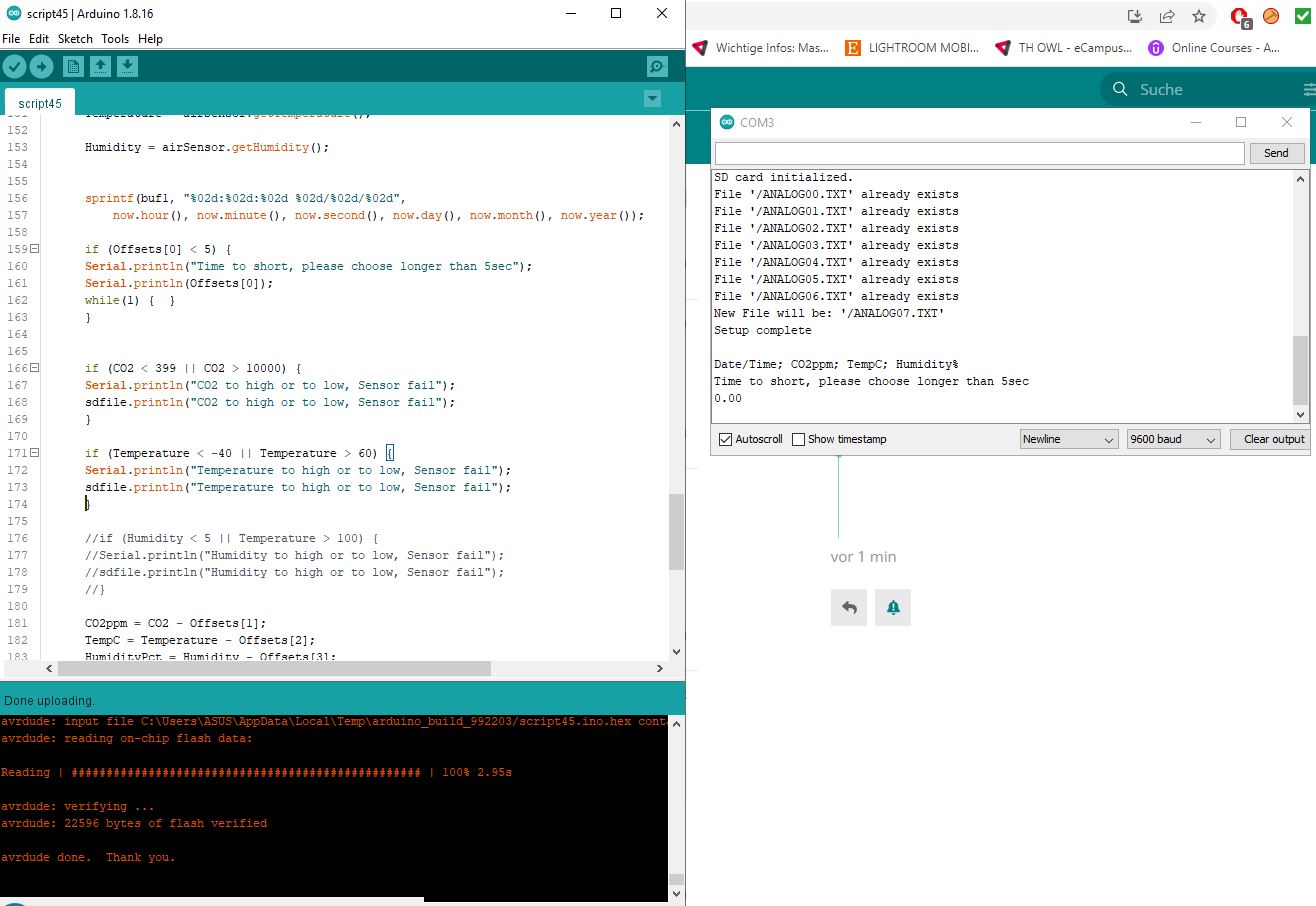This screenshot has height=906, width=1316.
Task: Click the browser share icon
Action: pyautogui.click(x=1166, y=16)
